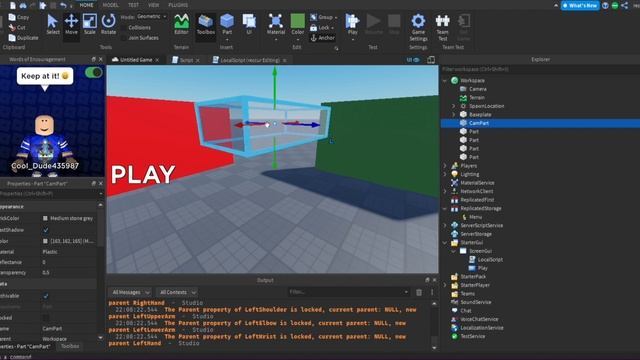Edit the Transparency value 0.5
640x360 pixels.
pos(46,272)
